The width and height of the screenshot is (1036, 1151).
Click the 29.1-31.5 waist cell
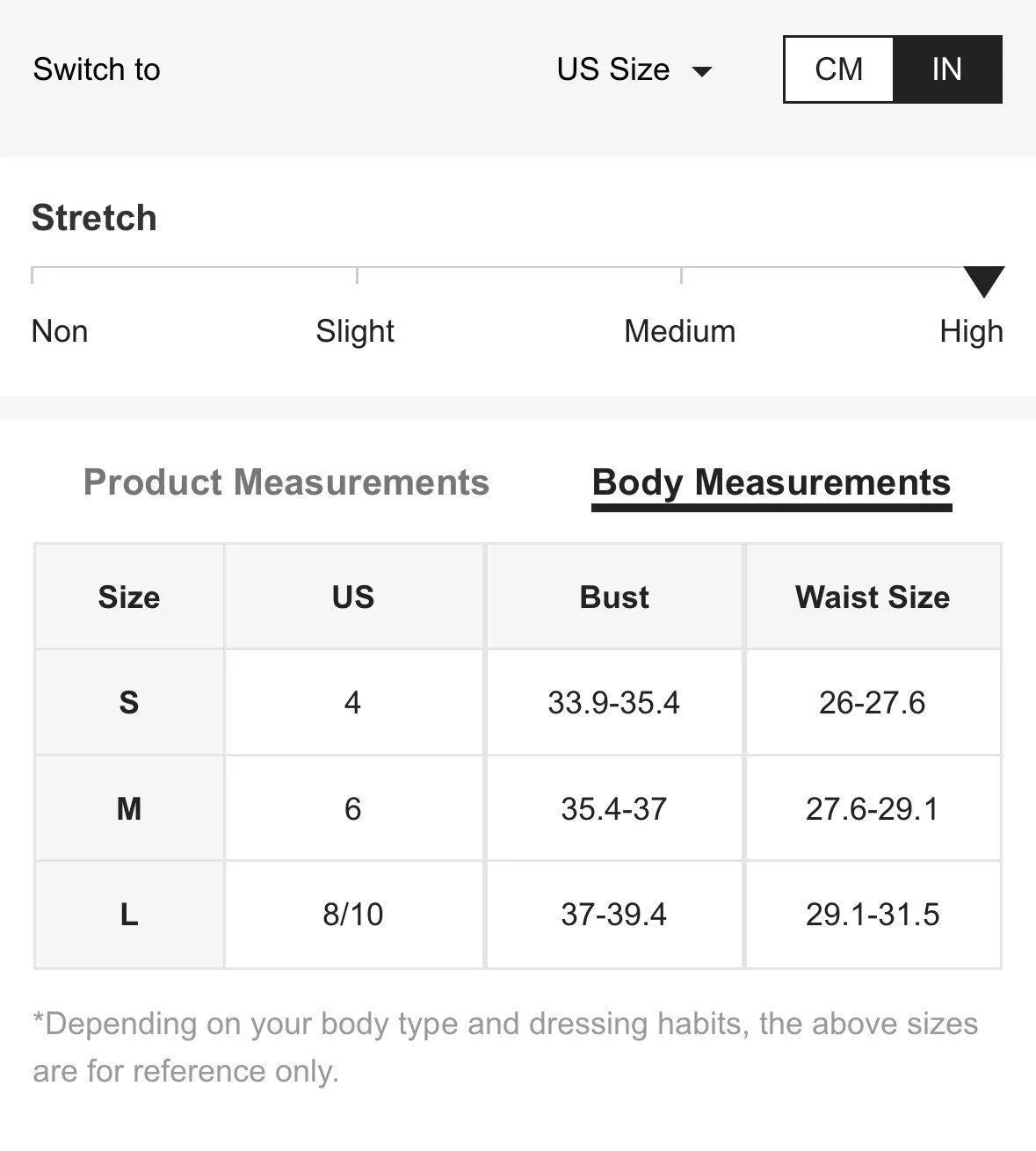pos(873,915)
